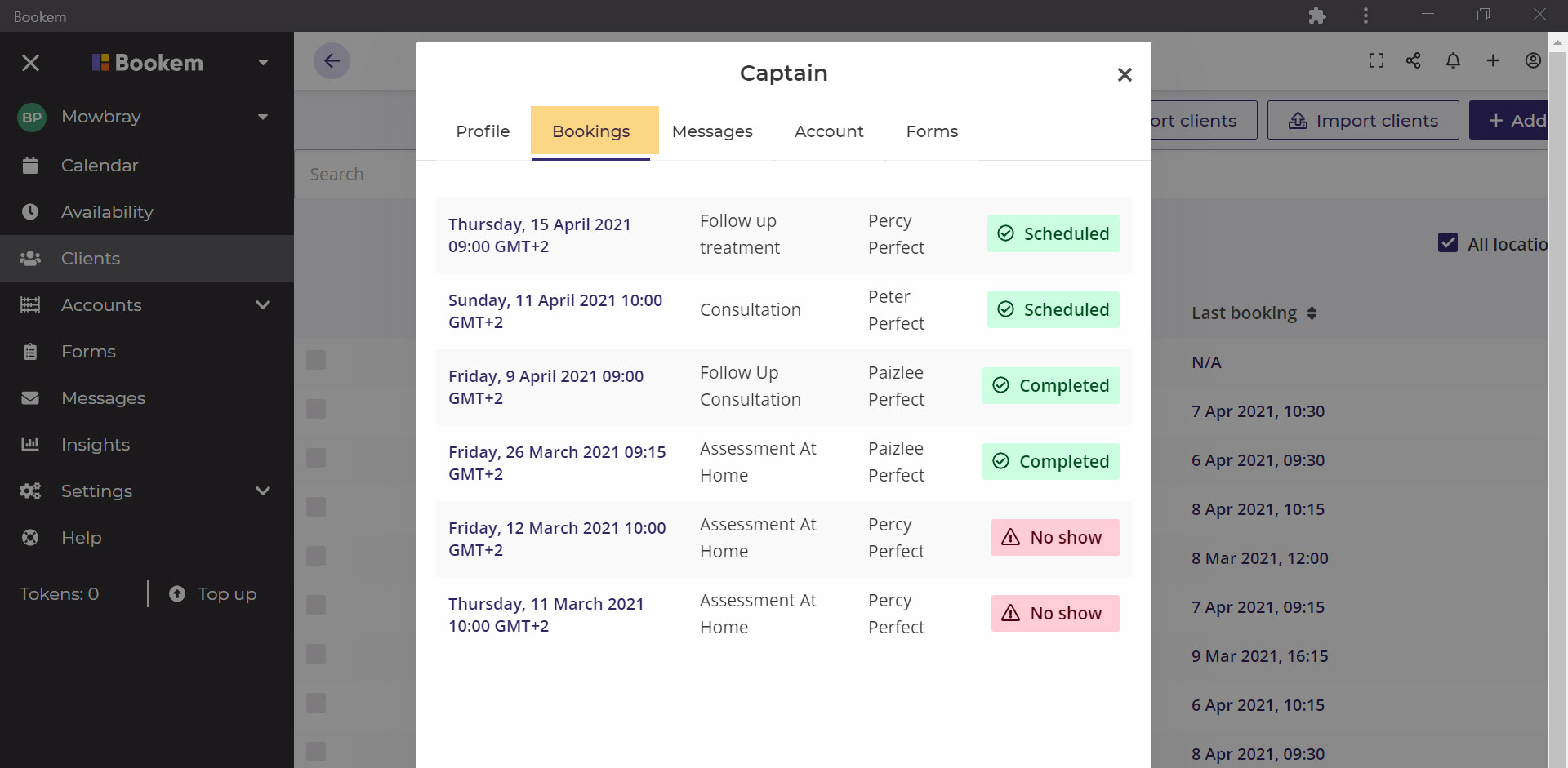
Task: Expand the Mowbray workspace dropdown
Action: pos(262,116)
